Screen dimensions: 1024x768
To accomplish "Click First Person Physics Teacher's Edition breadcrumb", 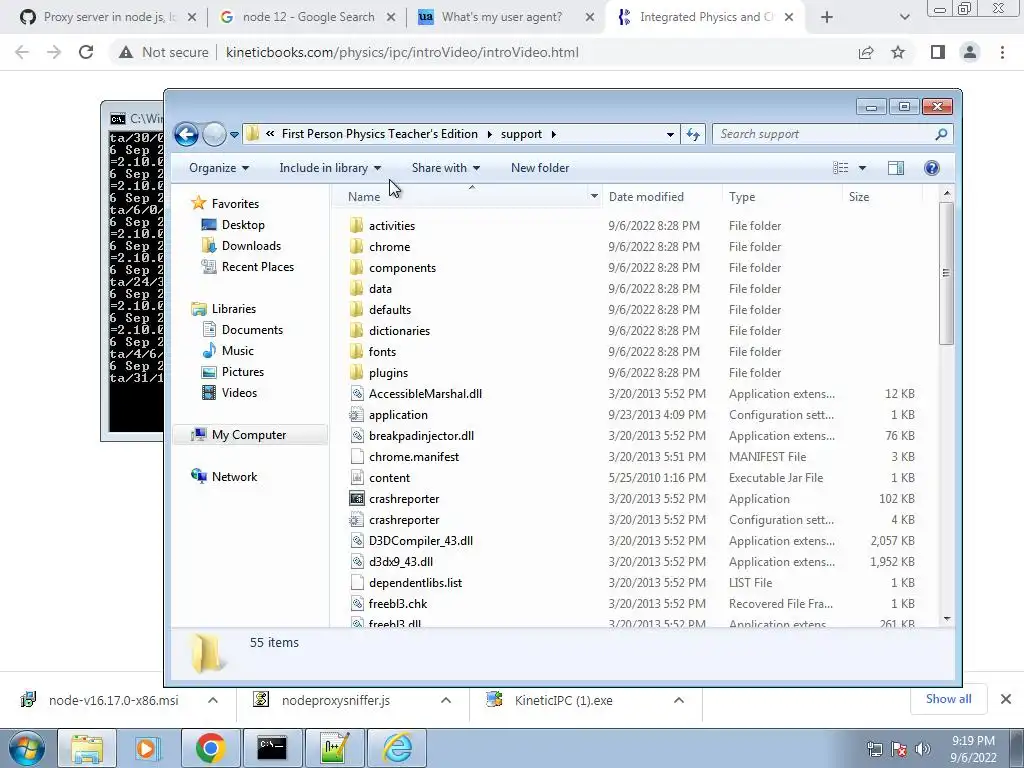I will [379, 134].
